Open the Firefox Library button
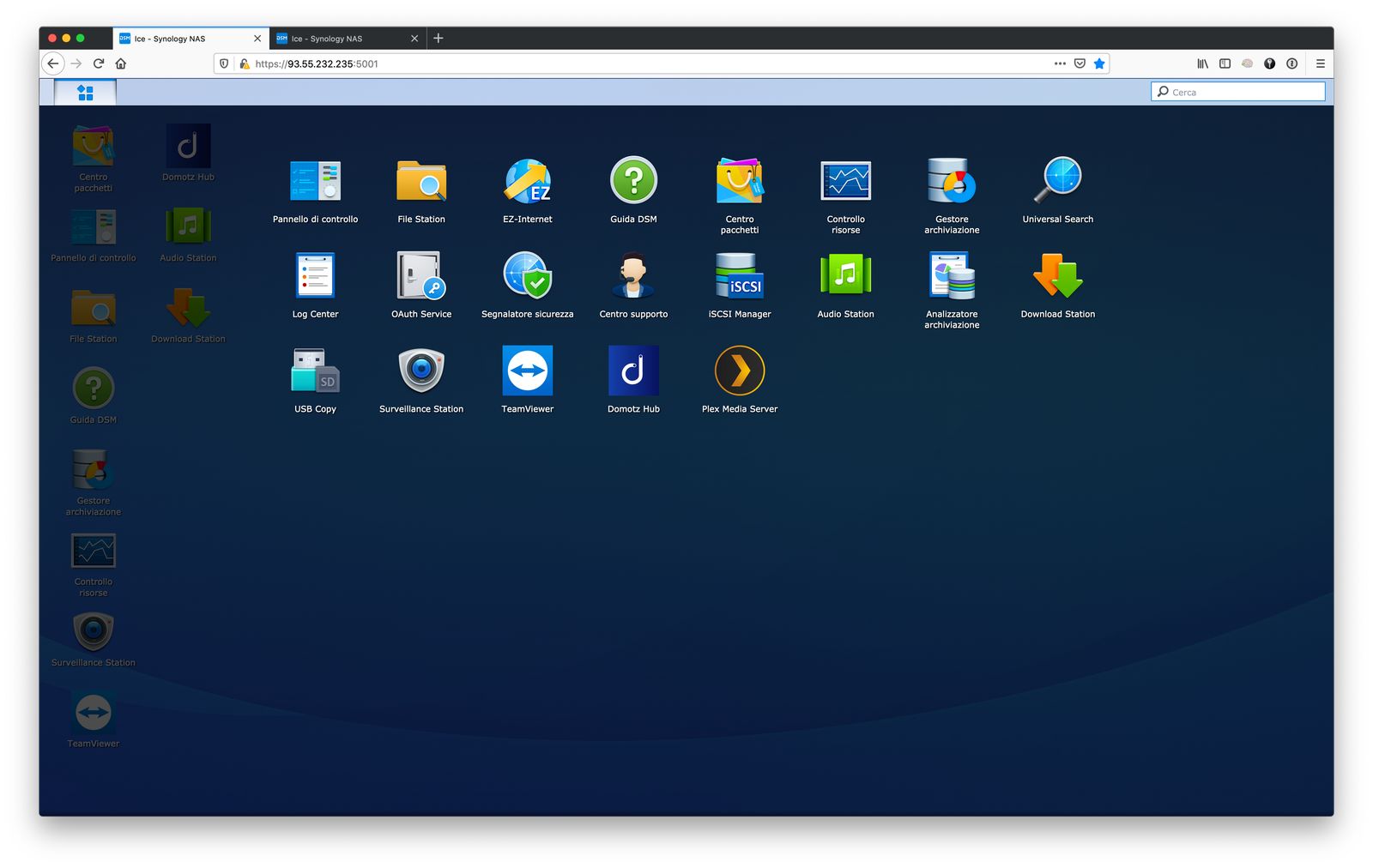 [1203, 63]
